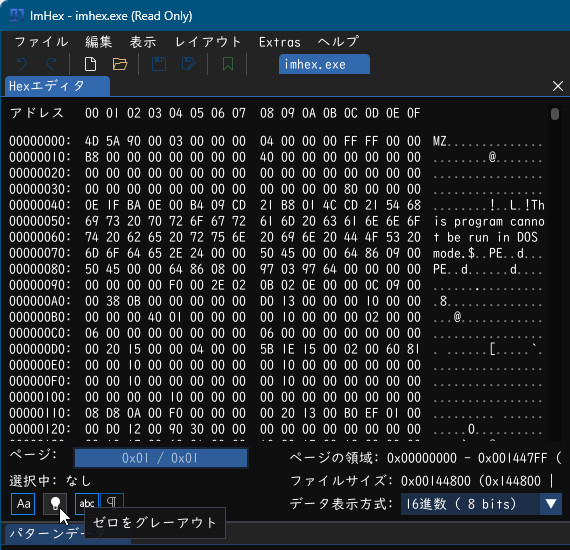Click ASCII text 'mode.$..PE..d...'
Screen dimensions: 570x550
coord(487,253)
